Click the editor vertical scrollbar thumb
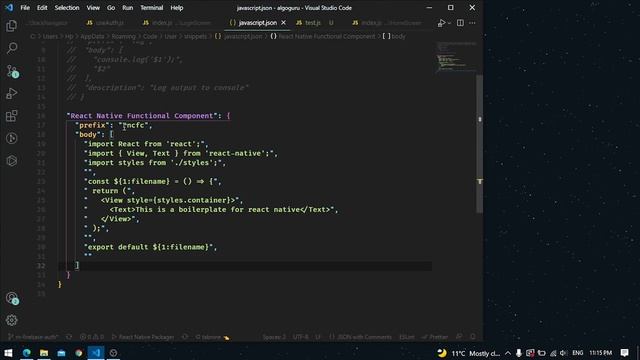This screenshot has height=360, width=640. (480, 144)
